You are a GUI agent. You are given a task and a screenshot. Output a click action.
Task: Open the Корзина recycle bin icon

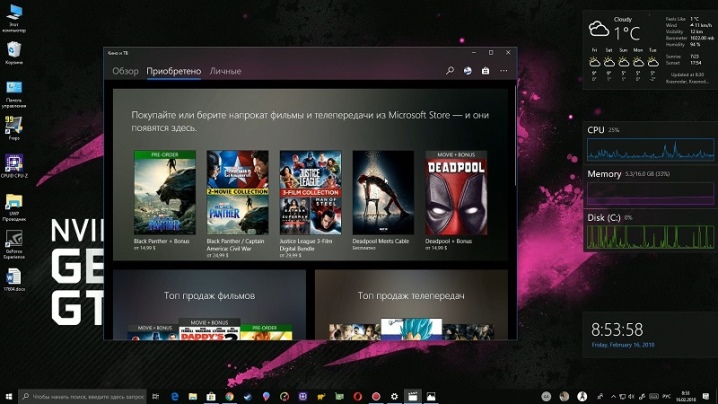coord(14,53)
